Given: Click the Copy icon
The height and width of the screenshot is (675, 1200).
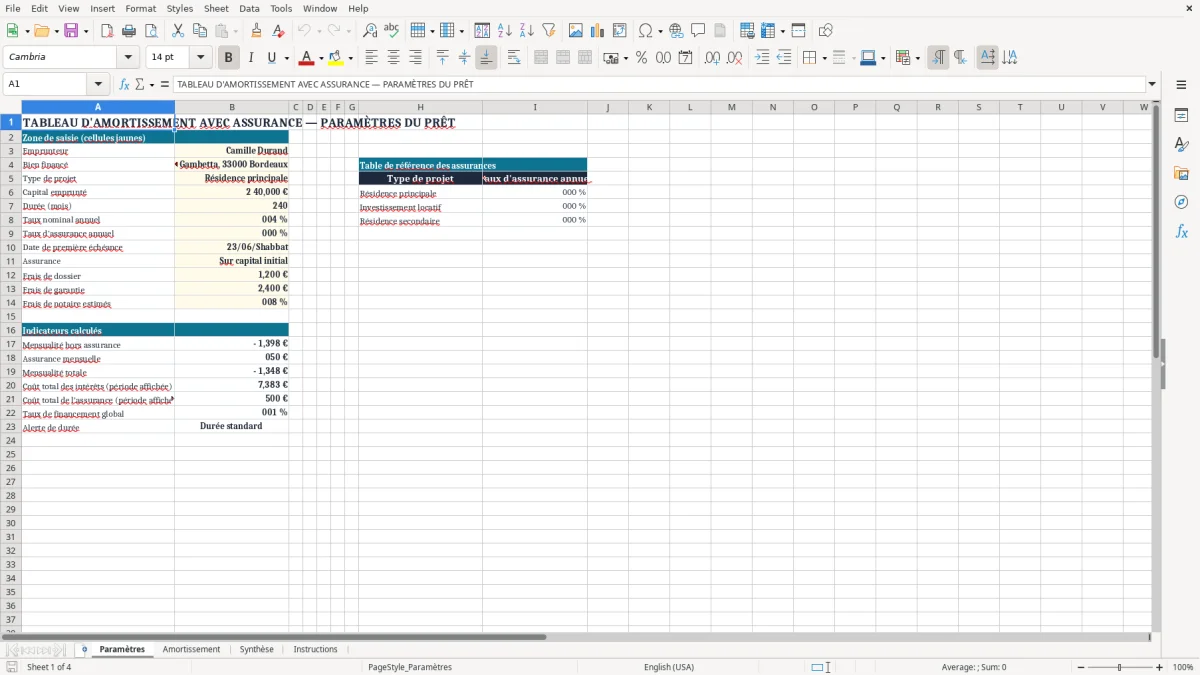Looking at the screenshot, I should pyautogui.click(x=200, y=31).
